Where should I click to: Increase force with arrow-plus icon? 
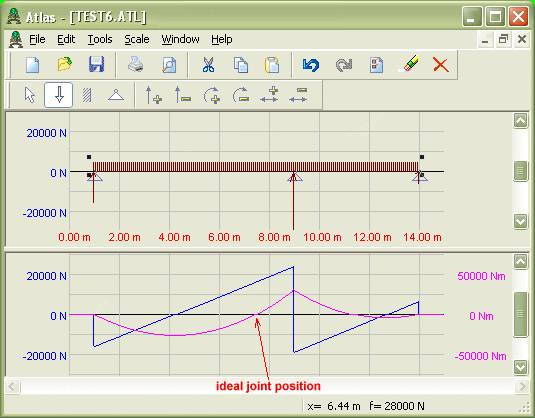tap(153, 95)
